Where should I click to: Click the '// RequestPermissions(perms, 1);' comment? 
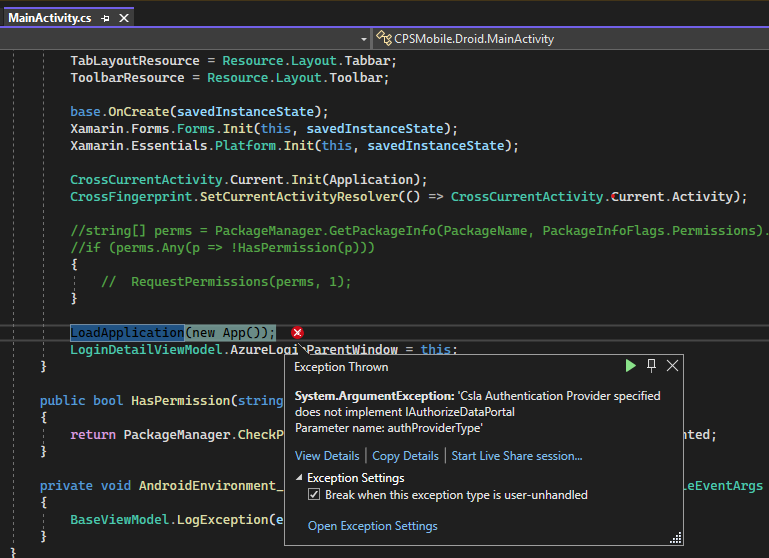point(226,281)
